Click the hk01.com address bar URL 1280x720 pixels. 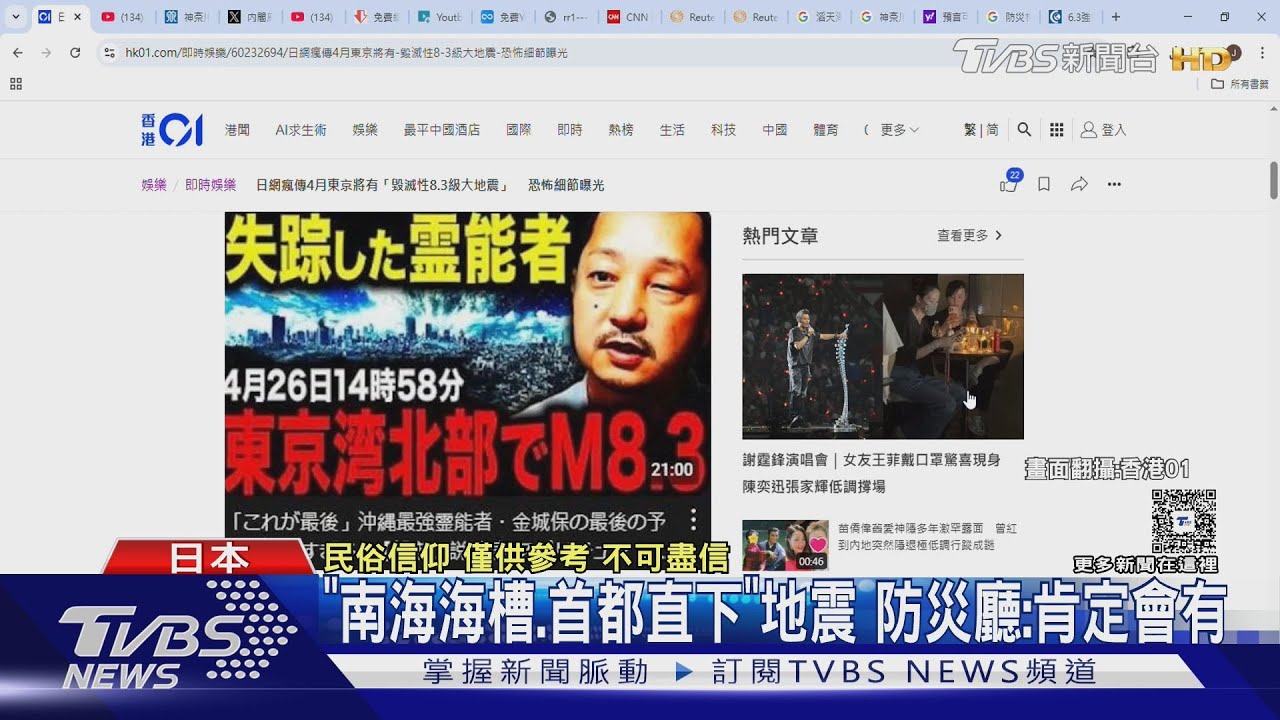tap(346, 53)
